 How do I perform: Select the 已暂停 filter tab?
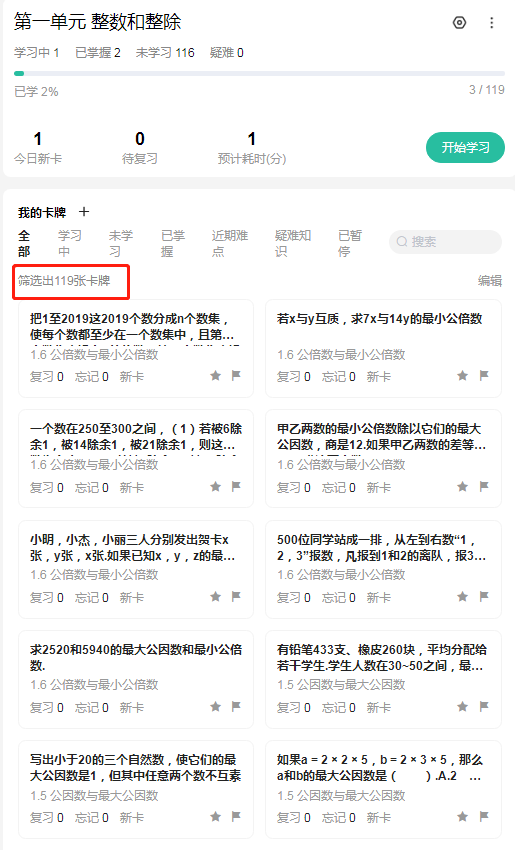click(x=350, y=243)
